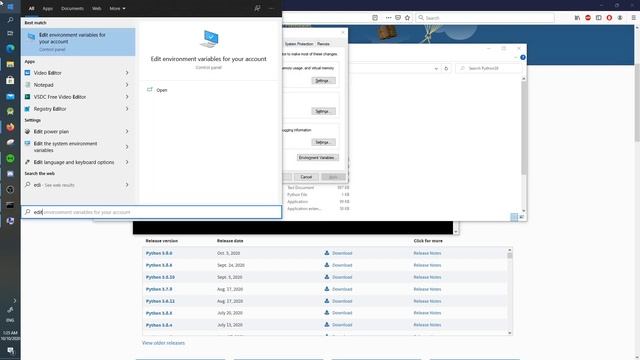Open Release Notes for July 13, 2020 release
This screenshot has width=640, height=360.
tap(427, 325)
